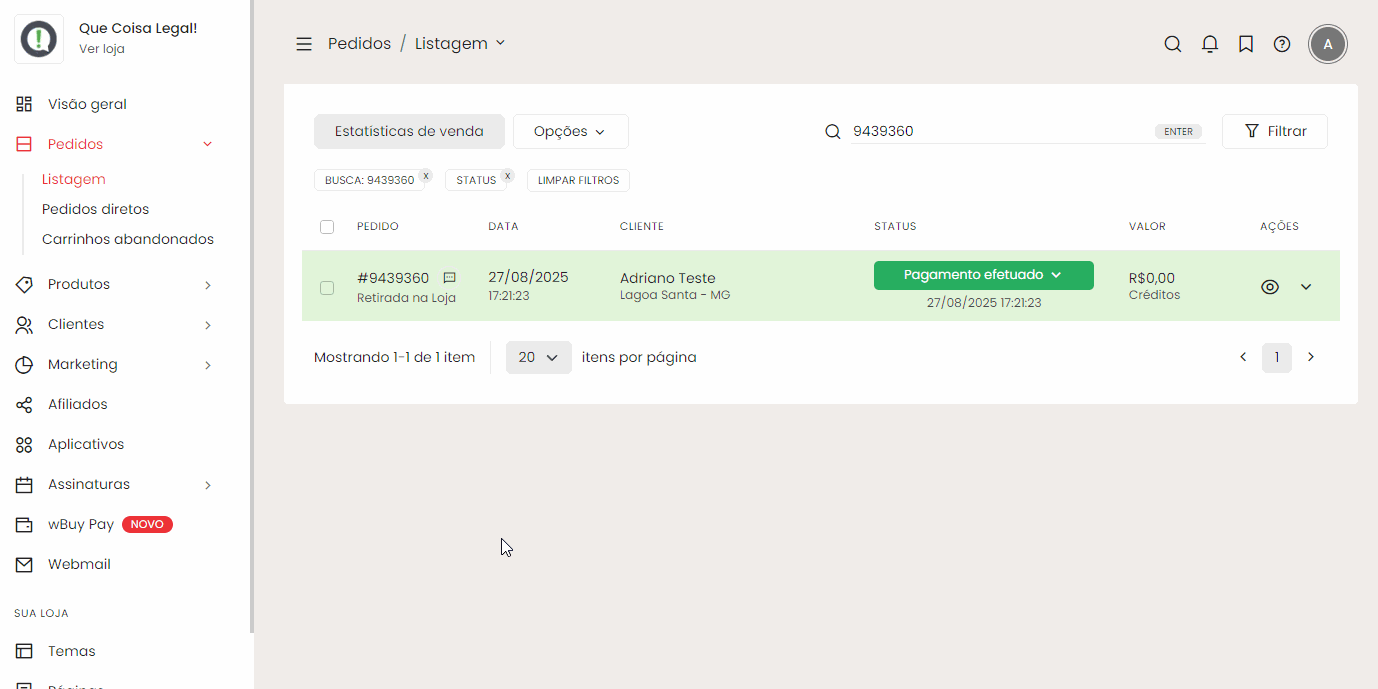This screenshot has height=689, width=1378.
Task: Open the order message note icon
Action: [450, 278]
